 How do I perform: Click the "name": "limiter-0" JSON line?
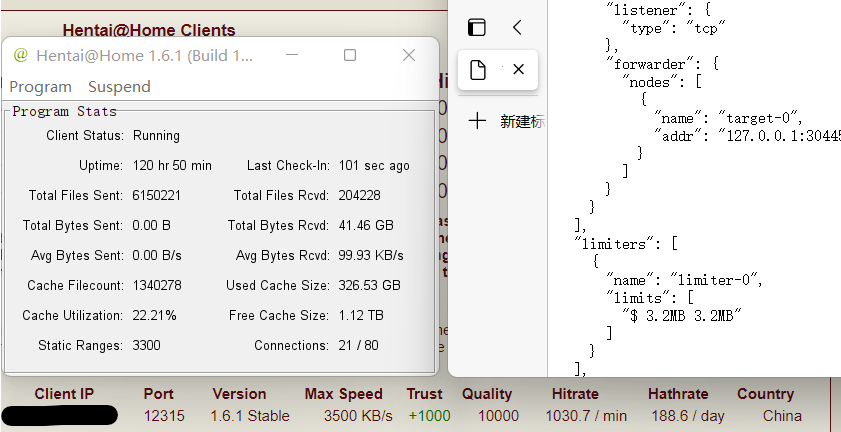[684, 280]
